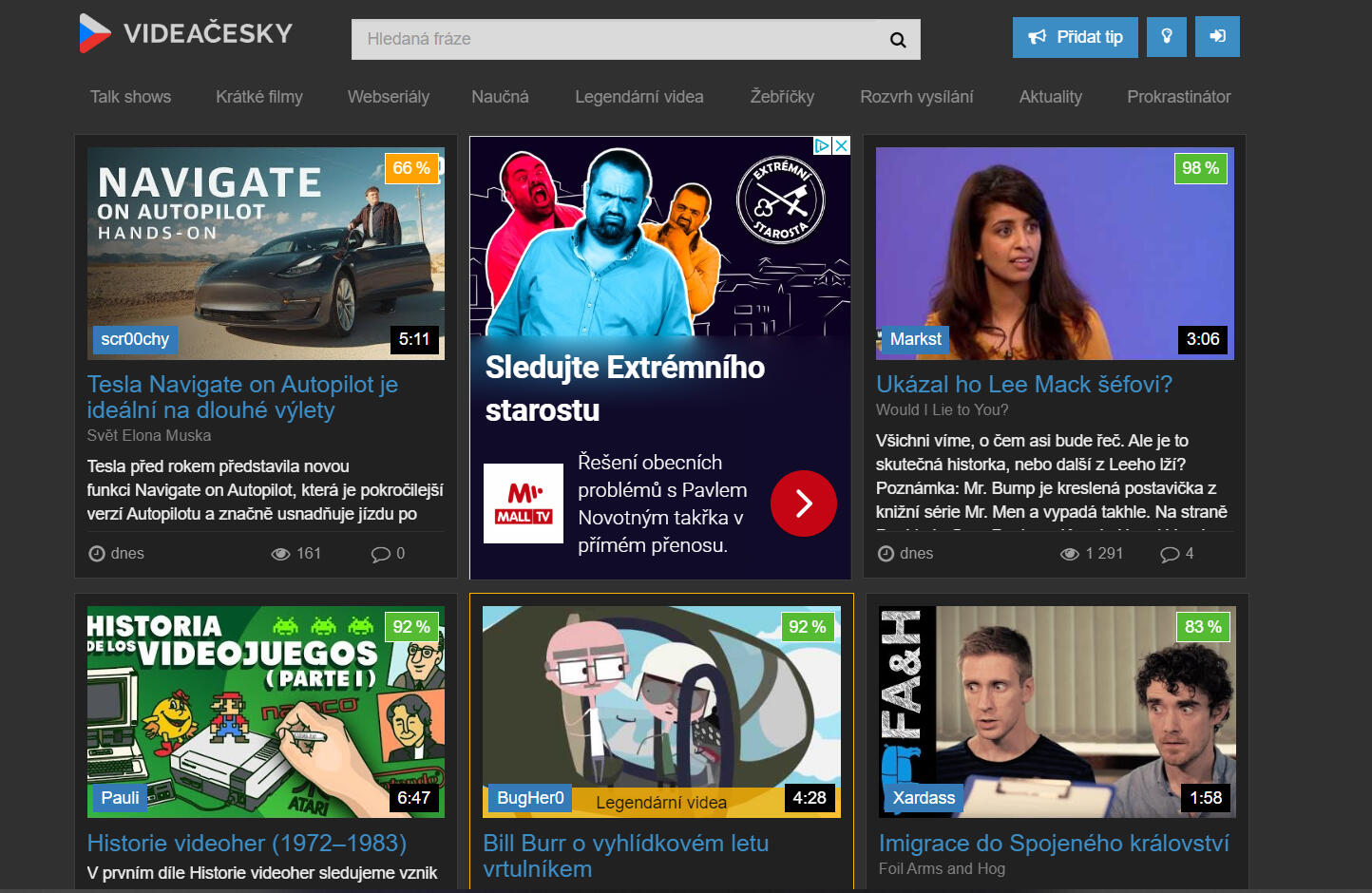Click the AdChoices triangle icon

[x=823, y=145]
